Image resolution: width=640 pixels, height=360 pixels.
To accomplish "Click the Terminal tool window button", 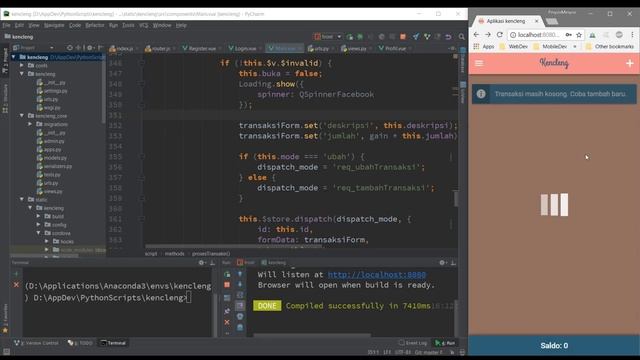I will pyautogui.click(x=113, y=343).
